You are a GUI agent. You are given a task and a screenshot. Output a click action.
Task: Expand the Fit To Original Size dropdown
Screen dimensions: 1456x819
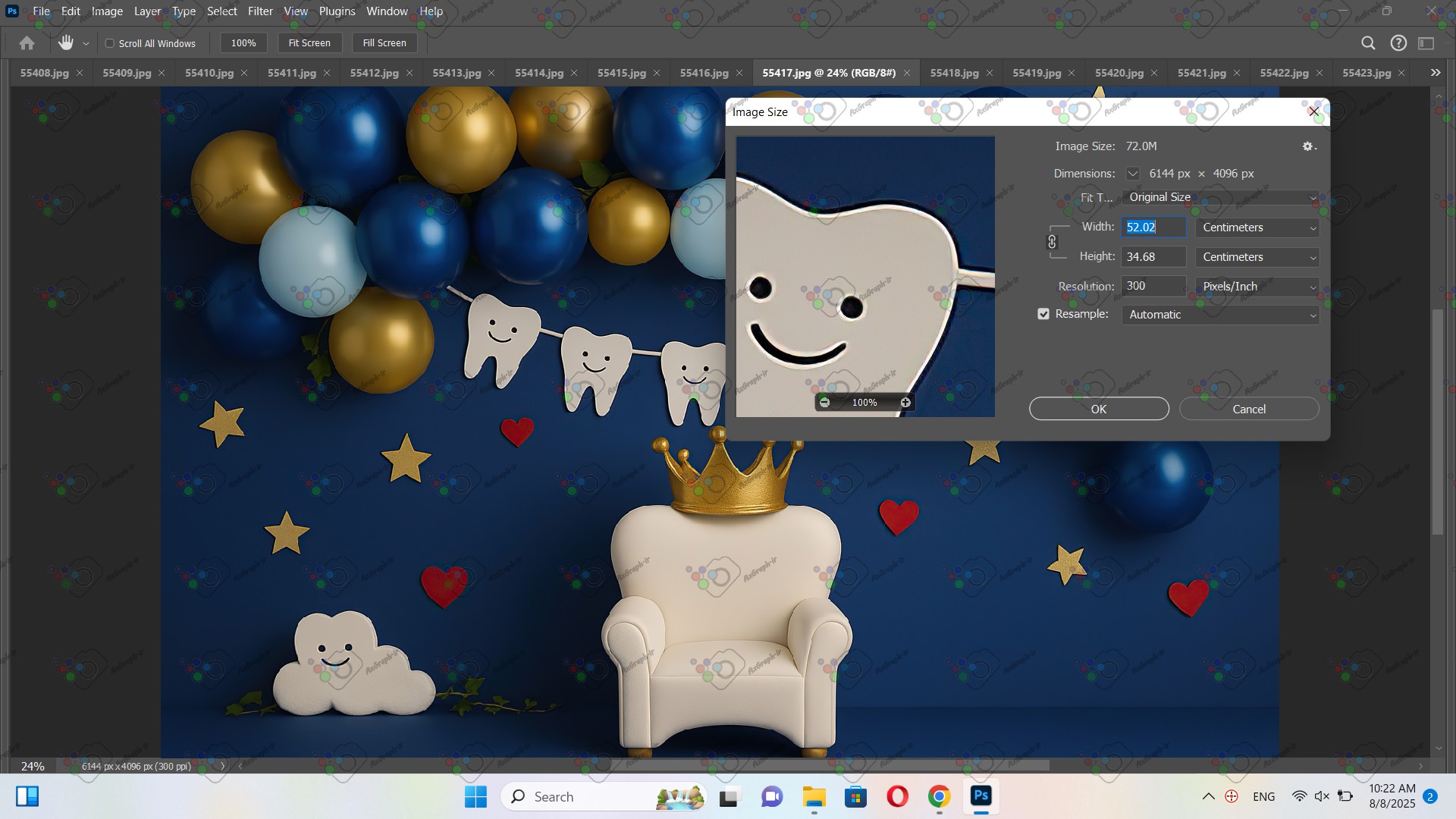coord(1220,197)
